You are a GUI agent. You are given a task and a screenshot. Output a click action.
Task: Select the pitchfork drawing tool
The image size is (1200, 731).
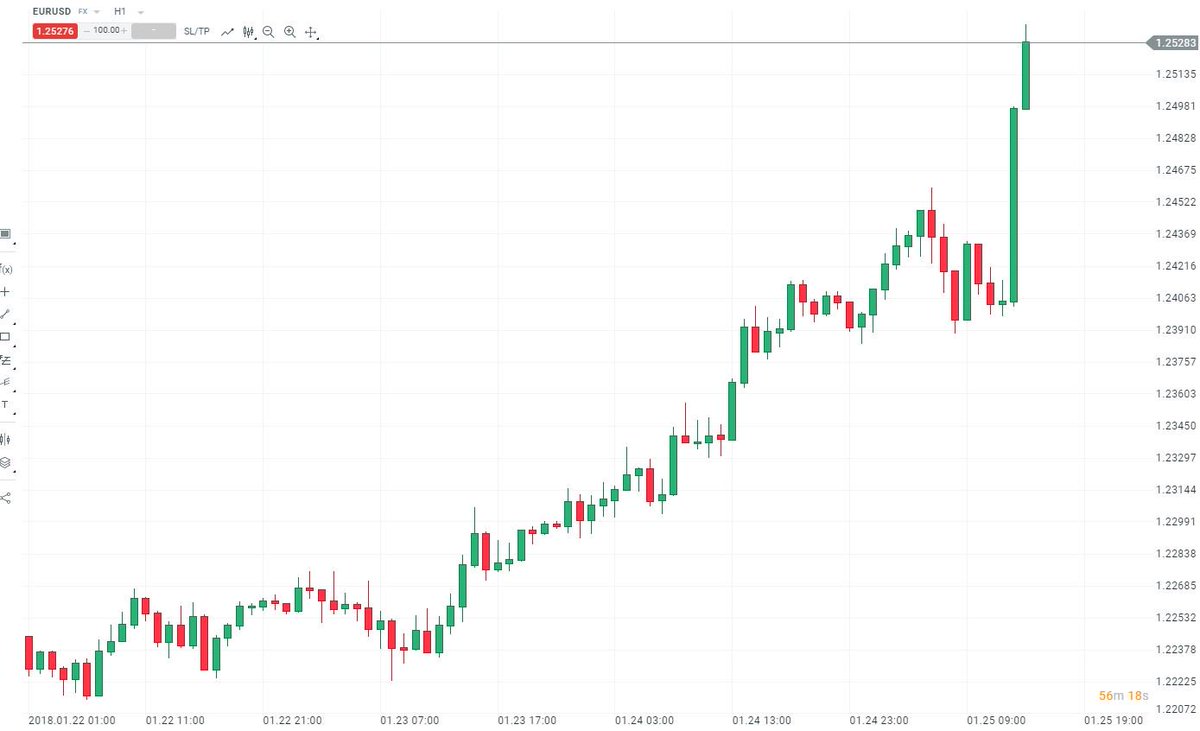click(5, 382)
